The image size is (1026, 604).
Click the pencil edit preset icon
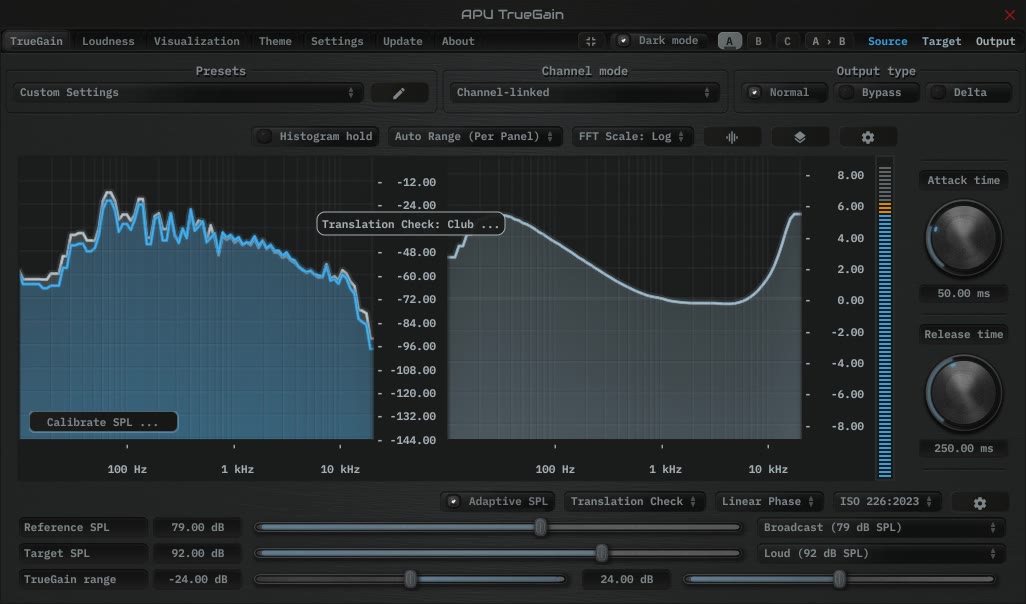pos(399,93)
